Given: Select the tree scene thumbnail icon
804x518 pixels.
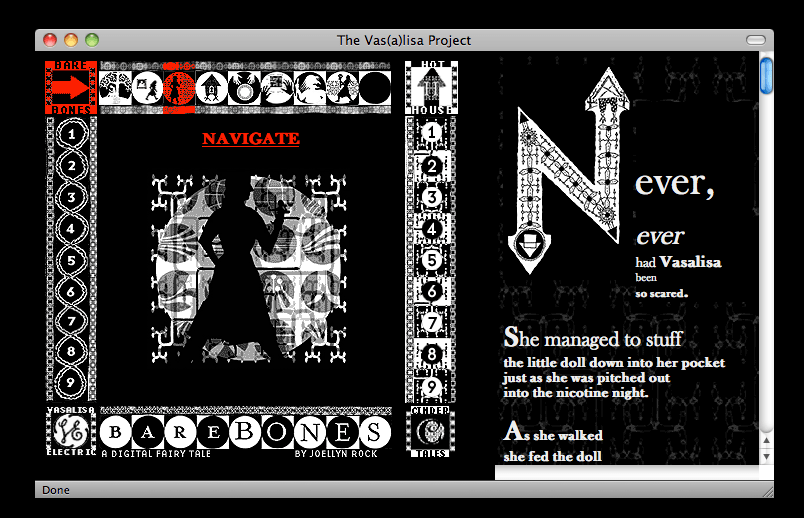Looking at the screenshot, I should point(116,87).
